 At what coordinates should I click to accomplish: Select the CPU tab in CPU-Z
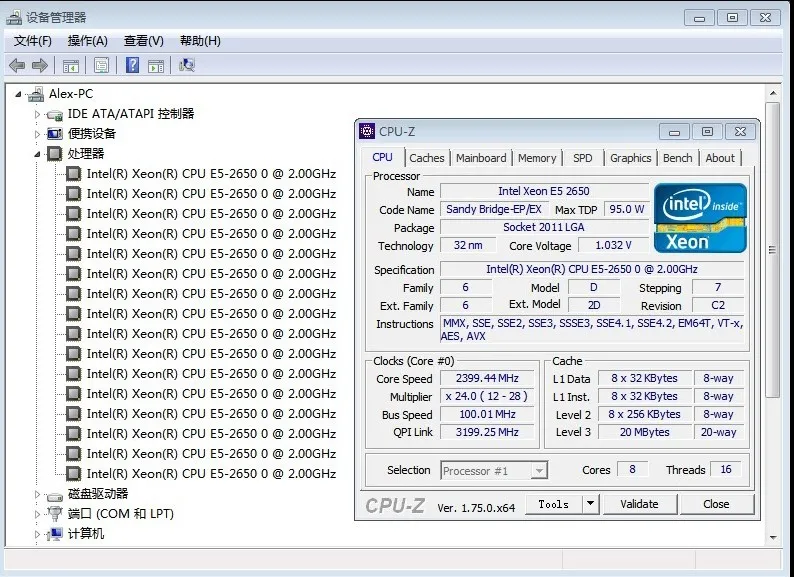tap(382, 157)
